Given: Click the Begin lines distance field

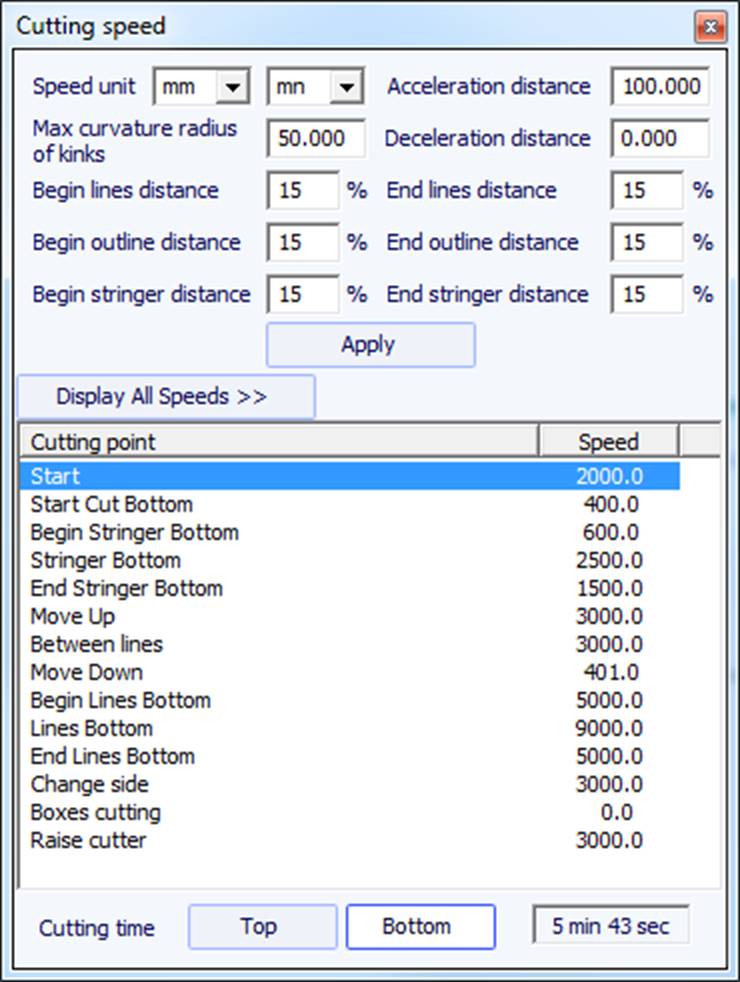Looking at the screenshot, I should click(303, 190).
